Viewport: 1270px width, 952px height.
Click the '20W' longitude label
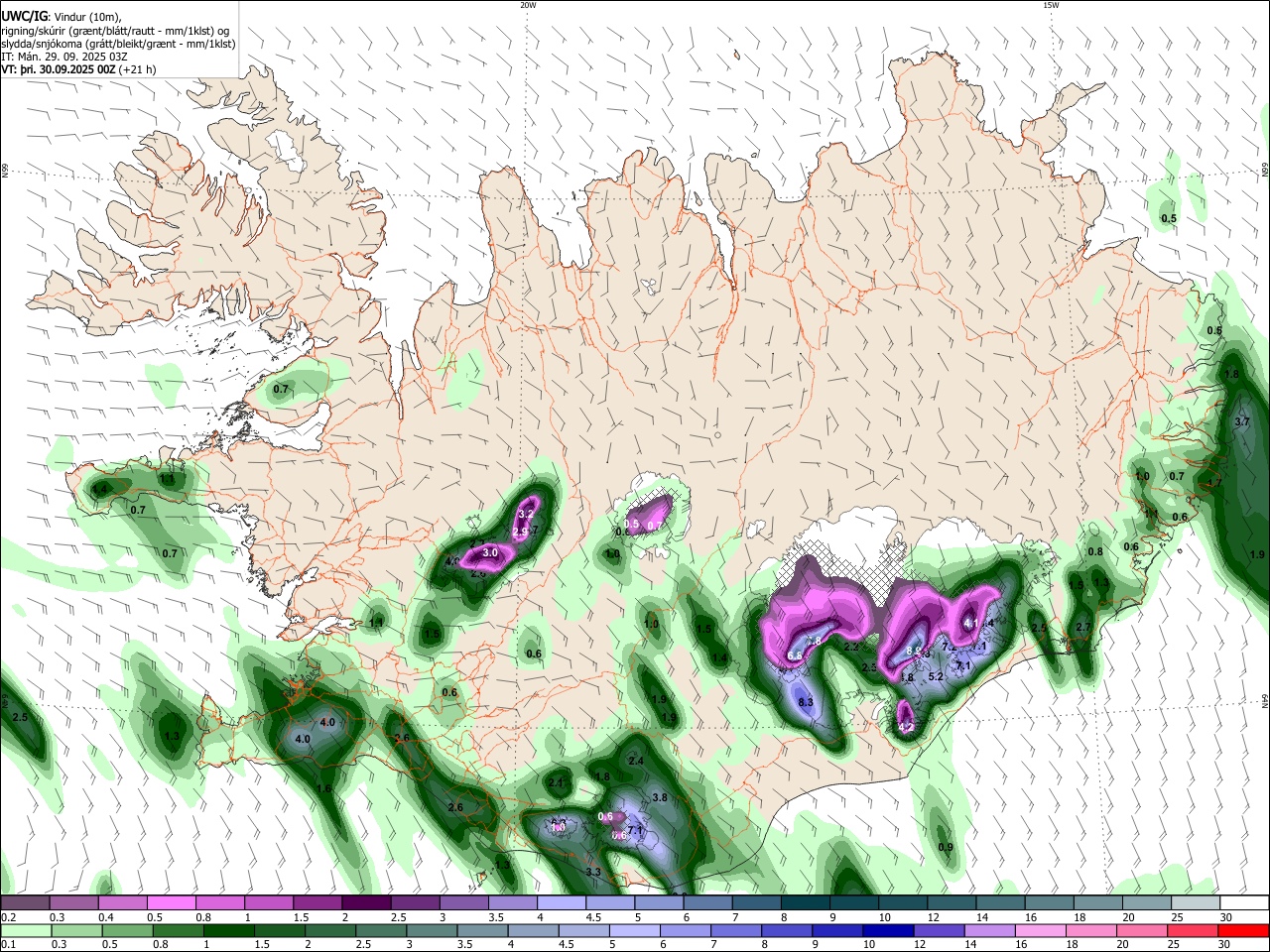[528, 5]
